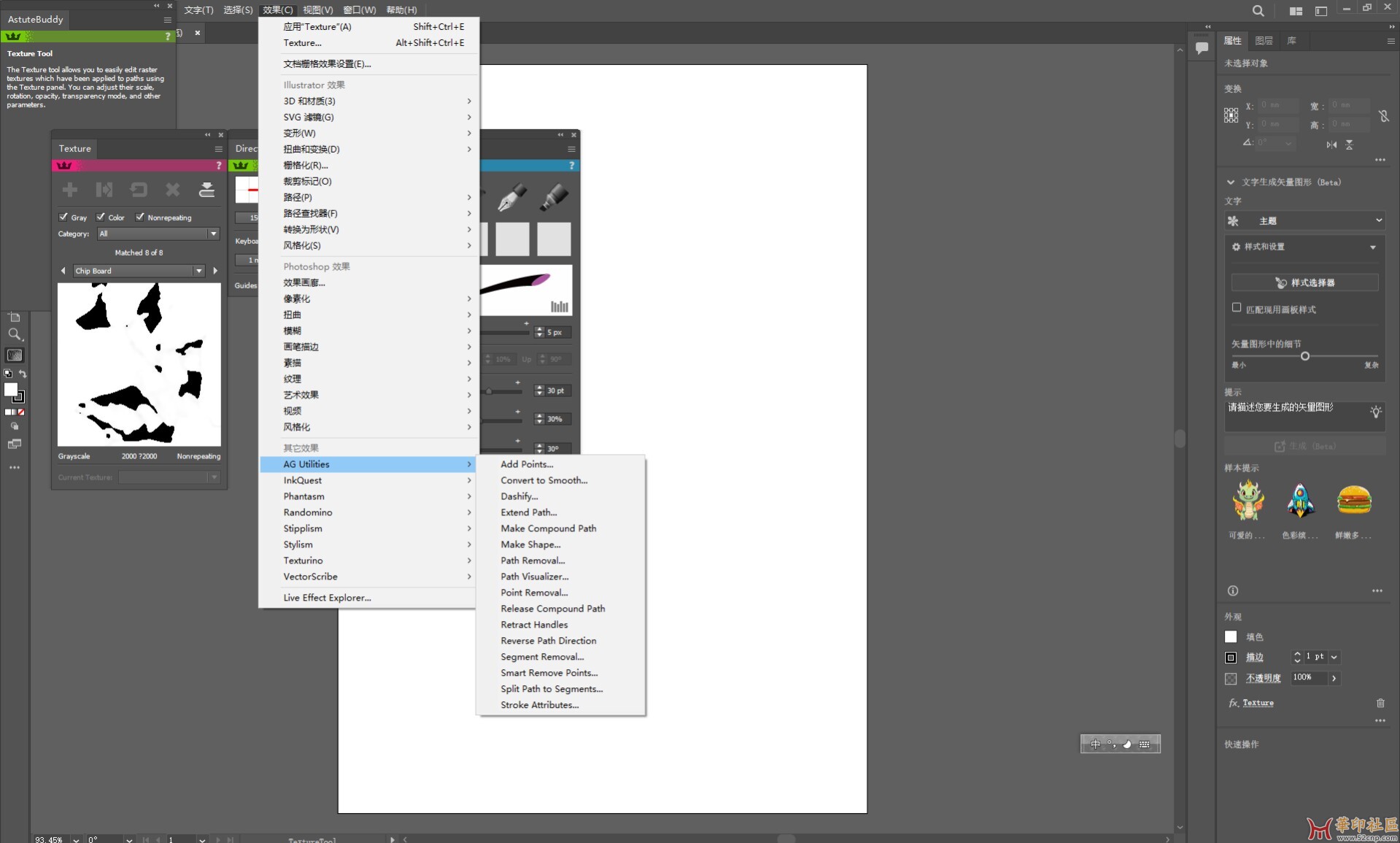Image resolution: width=1400 pixels, height=843 pixels.
Task: Open the edit toolbar three dots
Action: click(15, 468)
